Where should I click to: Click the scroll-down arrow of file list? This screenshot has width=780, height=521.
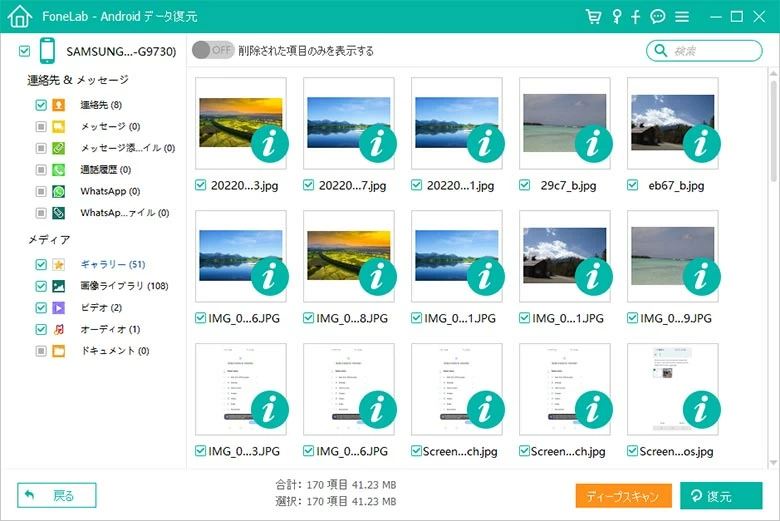[771, 461]
